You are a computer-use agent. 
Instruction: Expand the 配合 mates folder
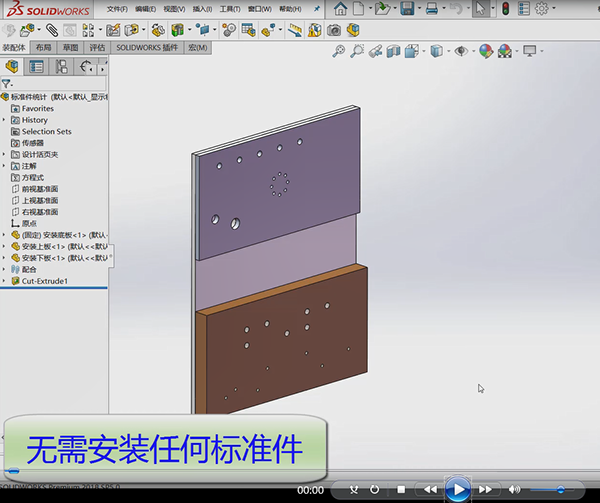coord(4,270)
